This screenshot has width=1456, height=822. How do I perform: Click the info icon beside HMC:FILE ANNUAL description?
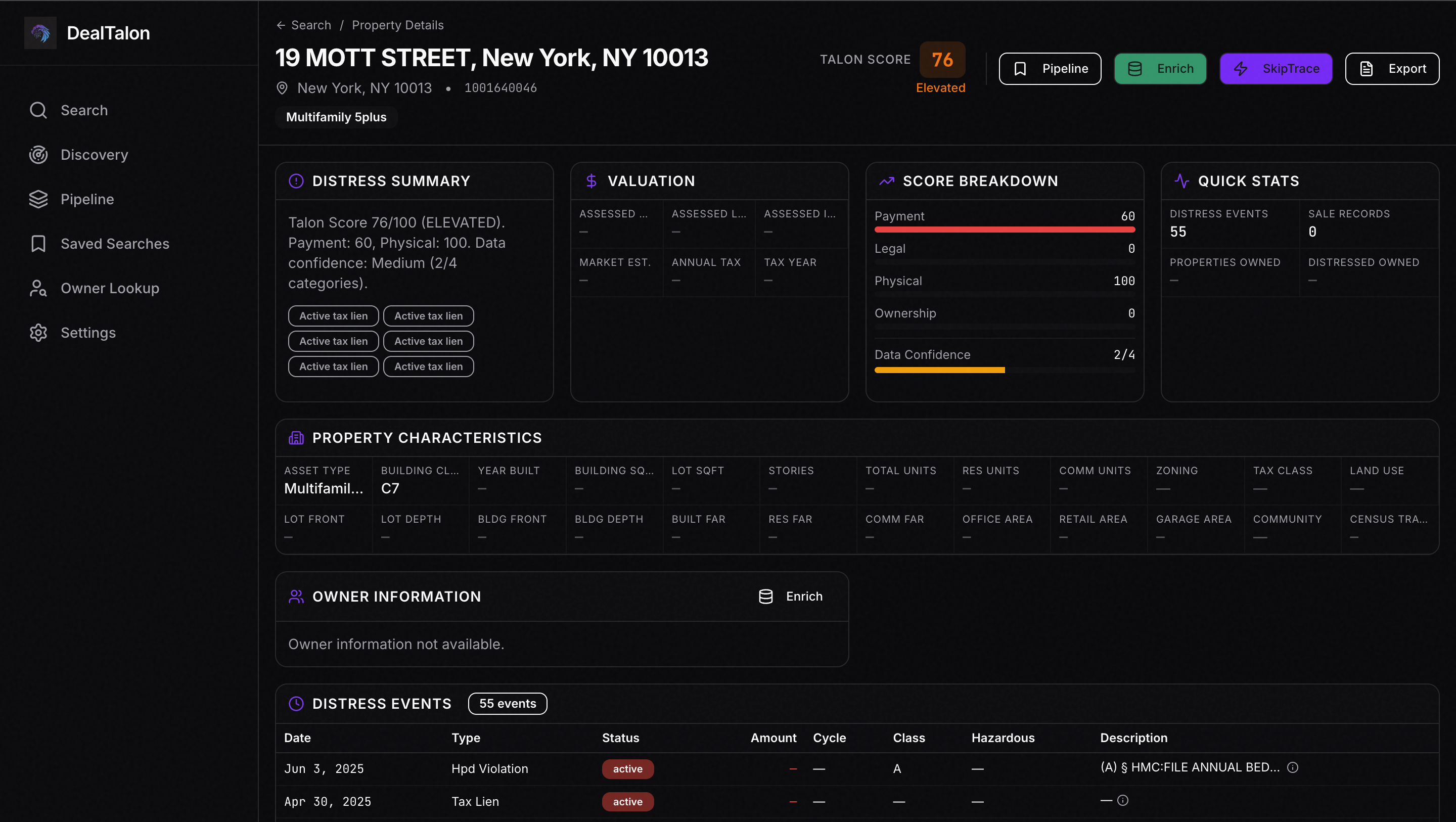pos(1293,768)
